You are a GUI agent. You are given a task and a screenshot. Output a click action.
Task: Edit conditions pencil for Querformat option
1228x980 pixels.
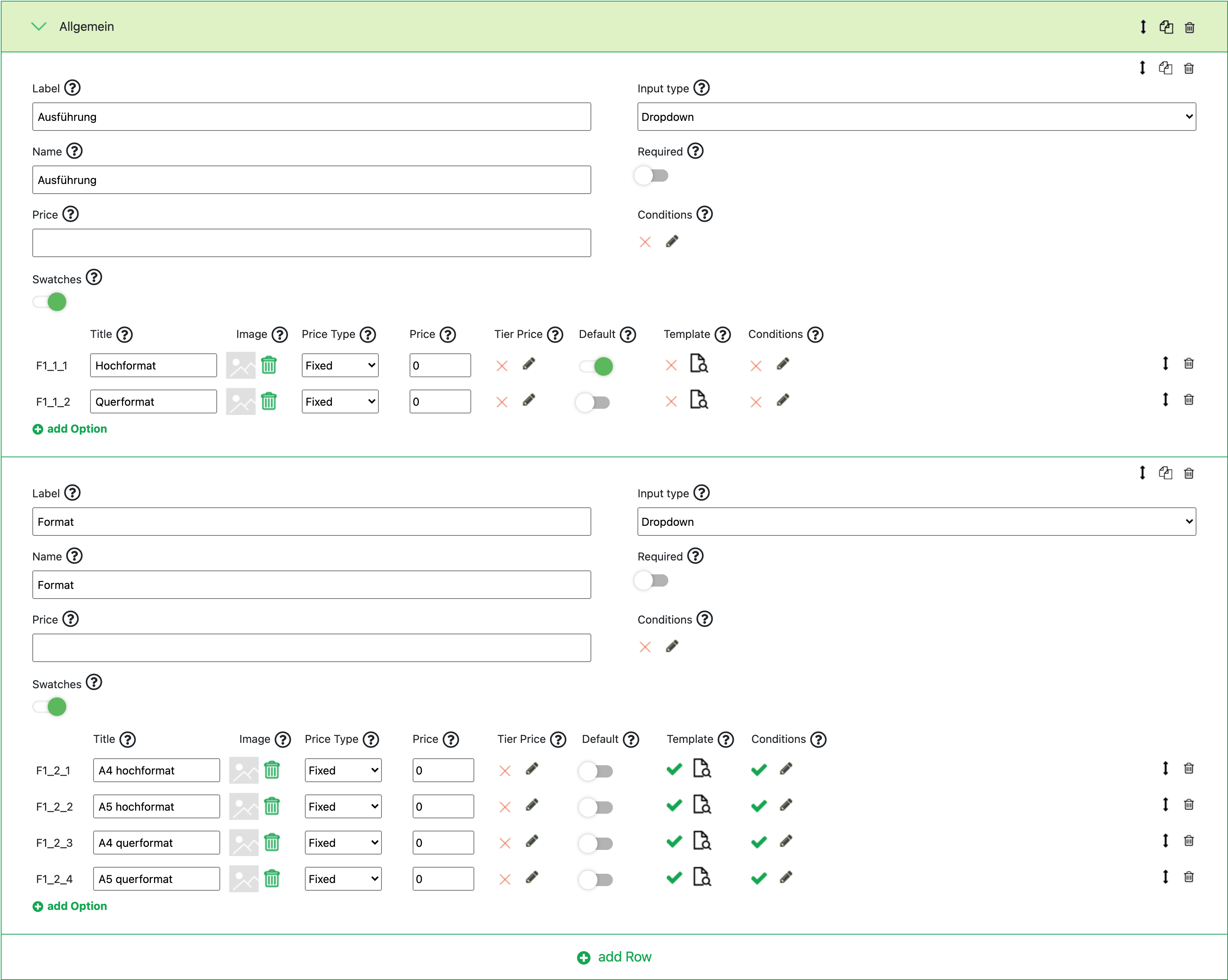pos(783,401)
